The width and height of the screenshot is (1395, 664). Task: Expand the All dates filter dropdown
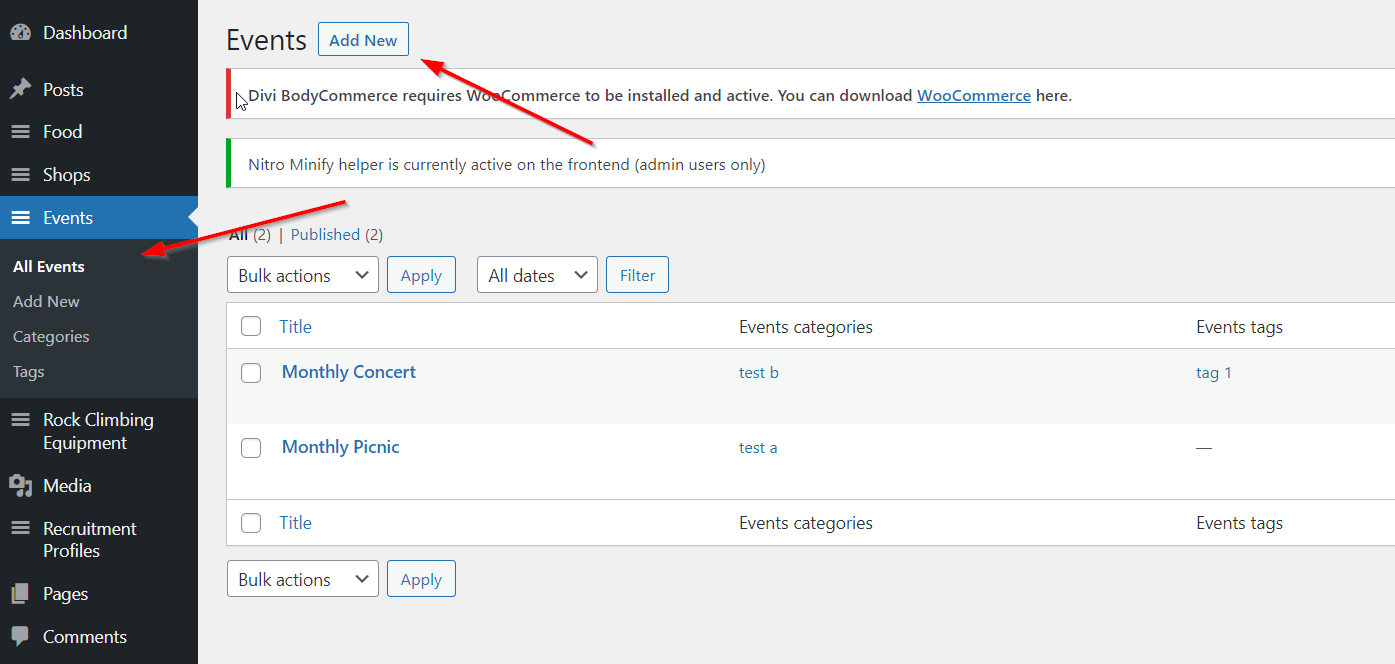tap(537, 275)
